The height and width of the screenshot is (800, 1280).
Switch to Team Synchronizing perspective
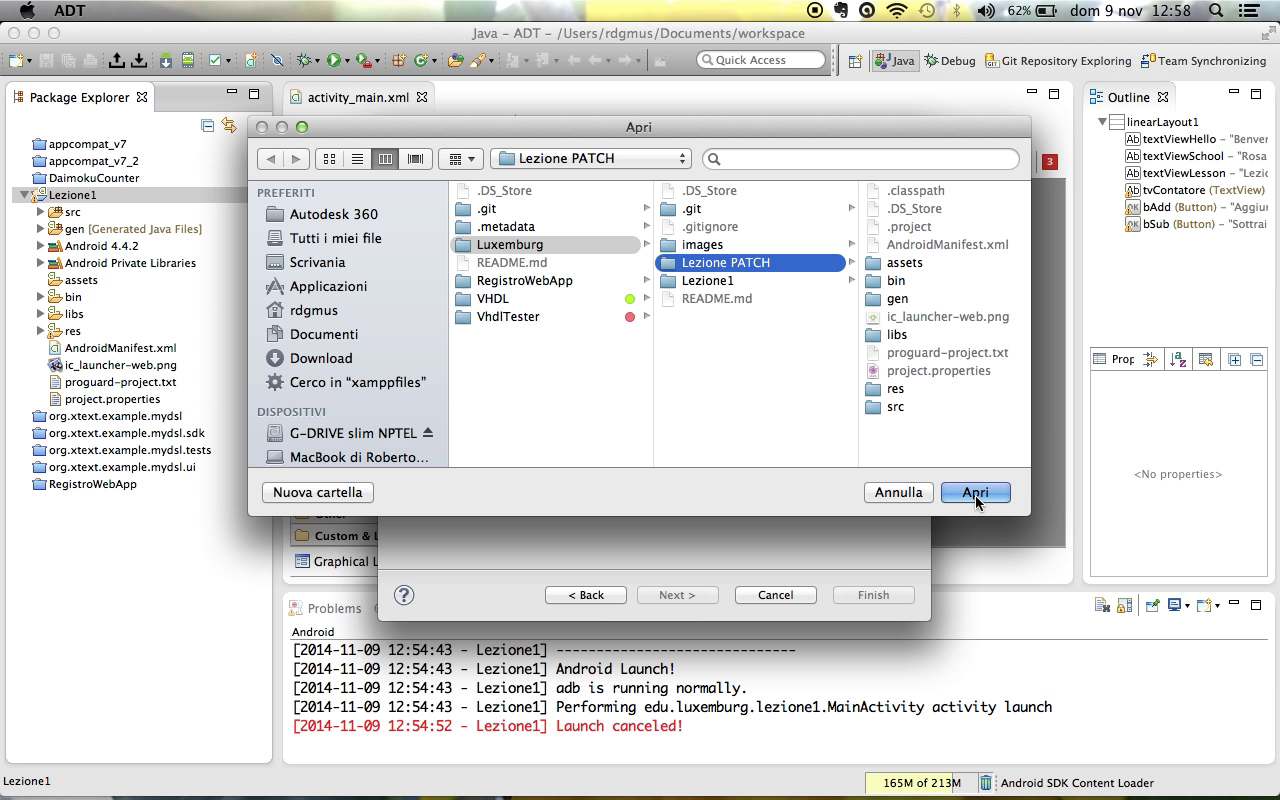pos(1203,61)
